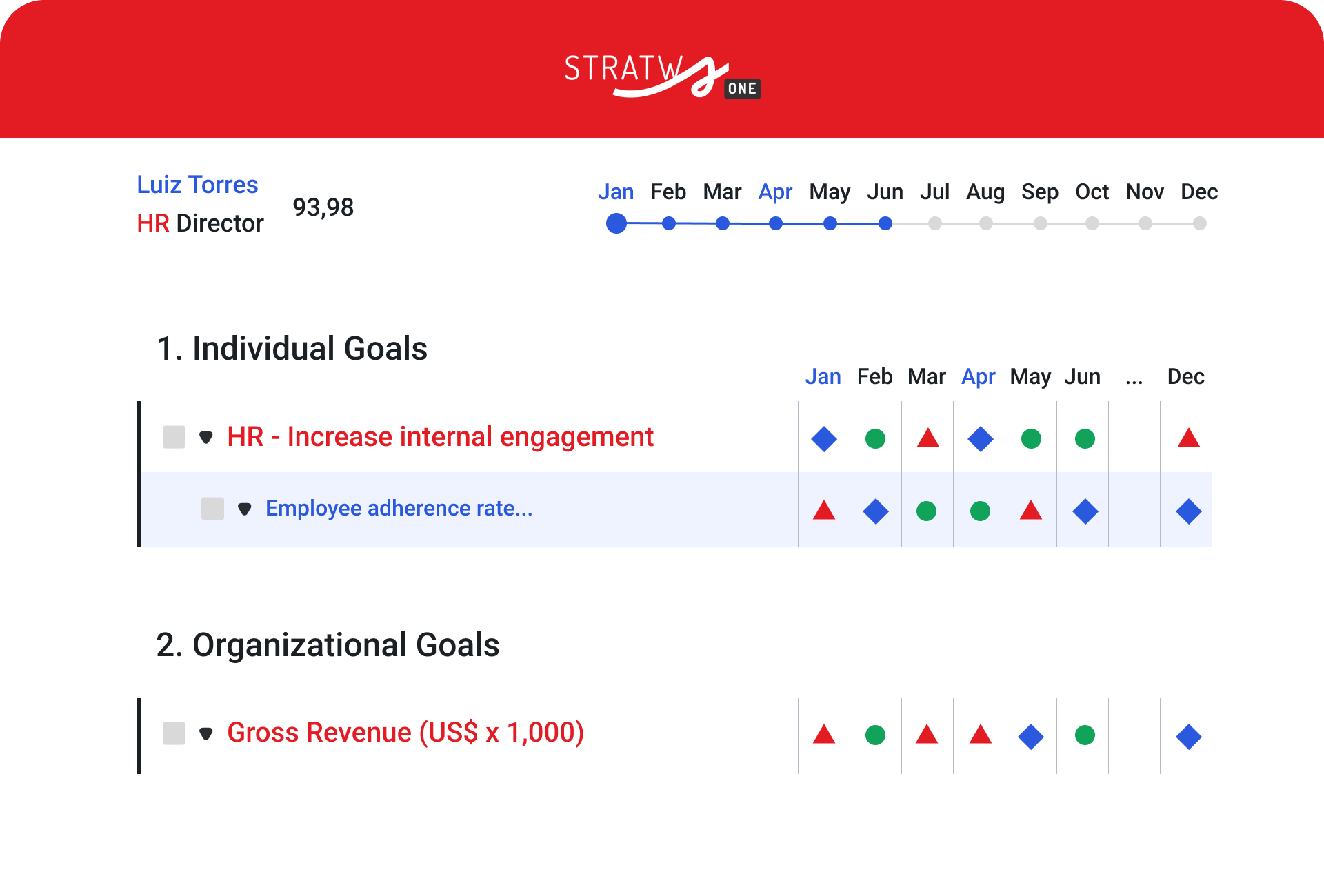Select Apr in the Individual Goals month header

tap(979, 377)
